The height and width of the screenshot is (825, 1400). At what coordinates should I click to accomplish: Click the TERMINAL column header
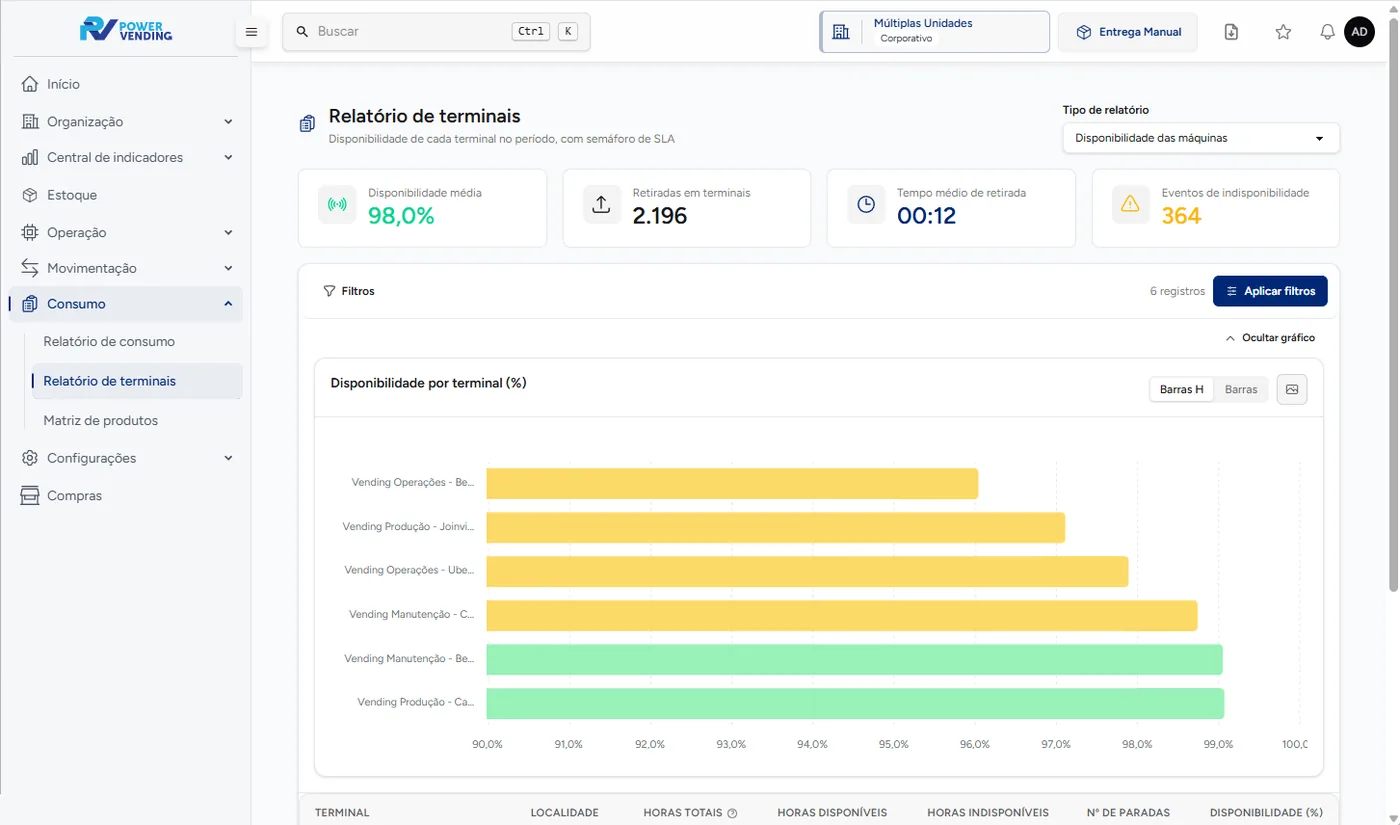(x=342, y=813)
